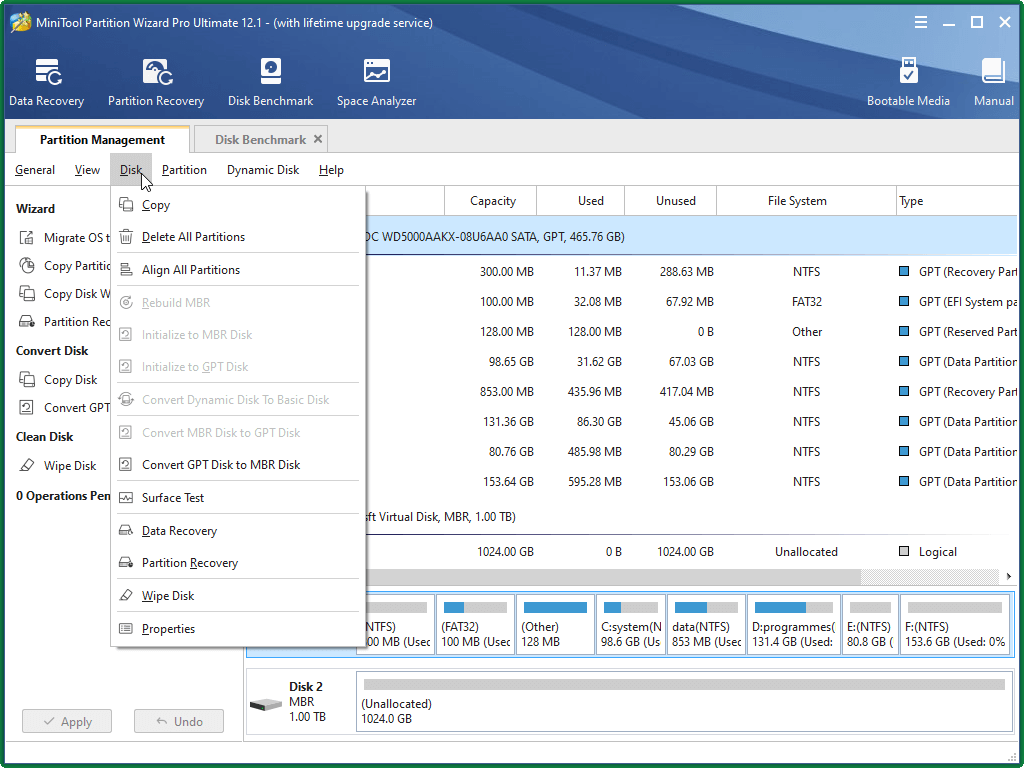Select the Disk 2 Unallocated 1024.0 GB block
The height and width of the screenshot is (768, 1024).
tap(684, 701)
